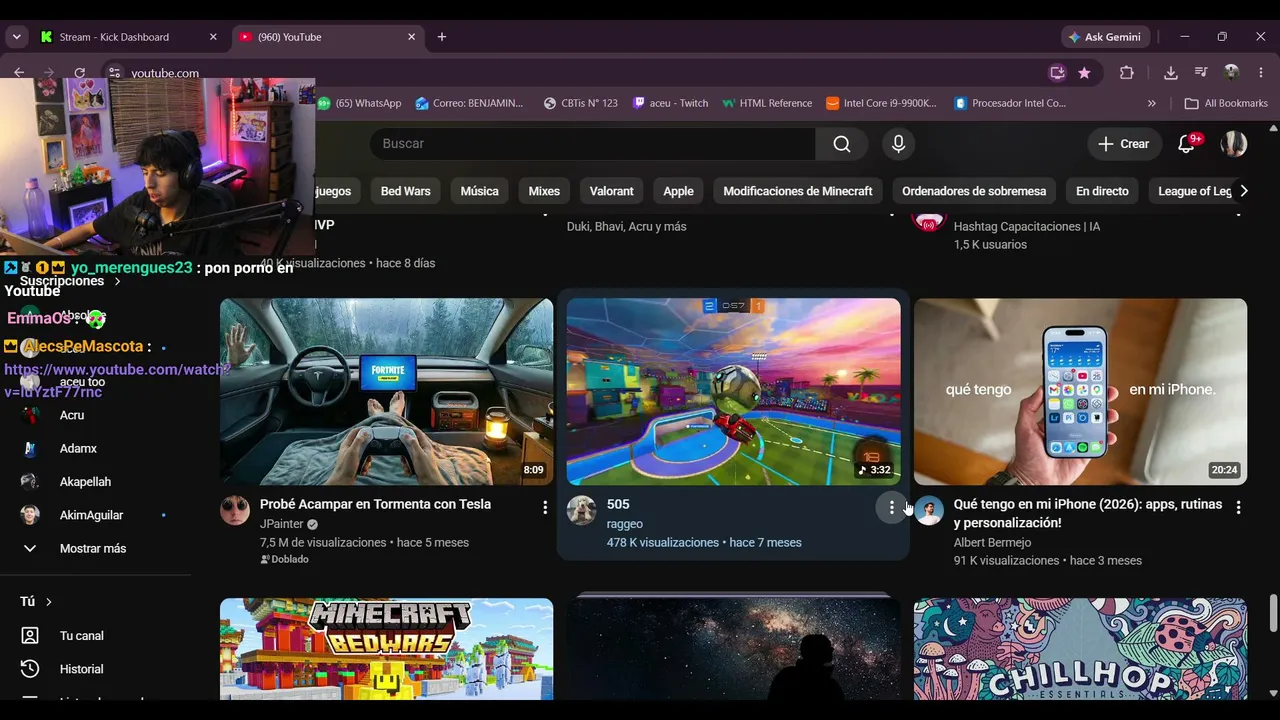This screenshot has height=720, width=1280.
Task: Open options menu for the 505 video
Action: tap(892, 508)
